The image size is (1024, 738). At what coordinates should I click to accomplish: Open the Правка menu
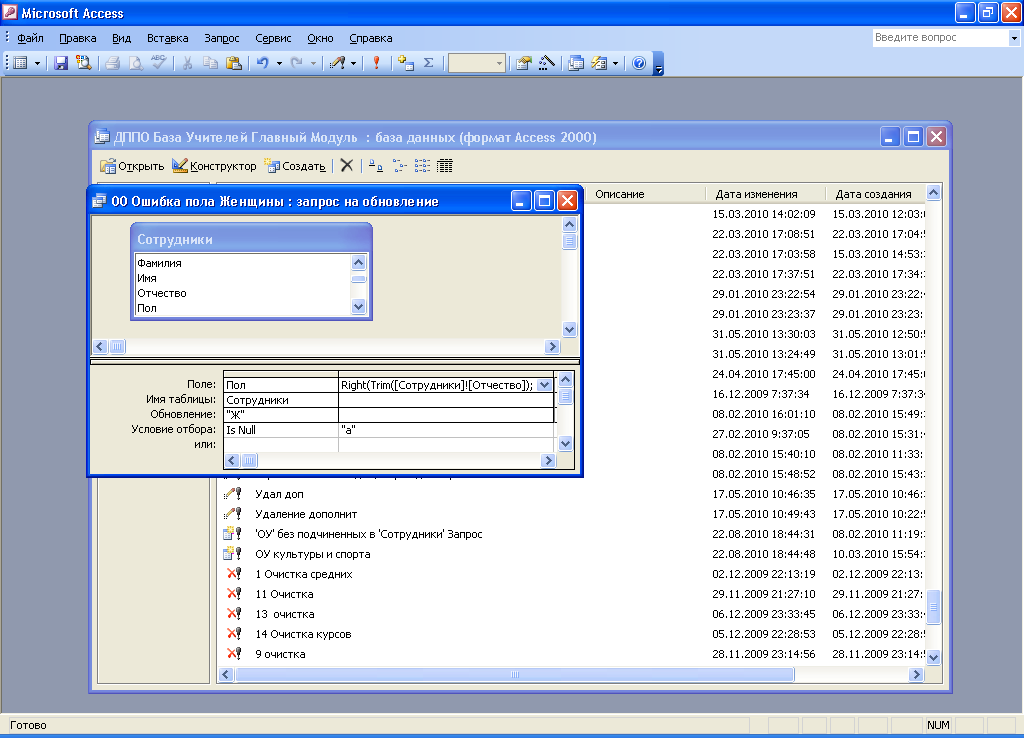tap(78, 38)
